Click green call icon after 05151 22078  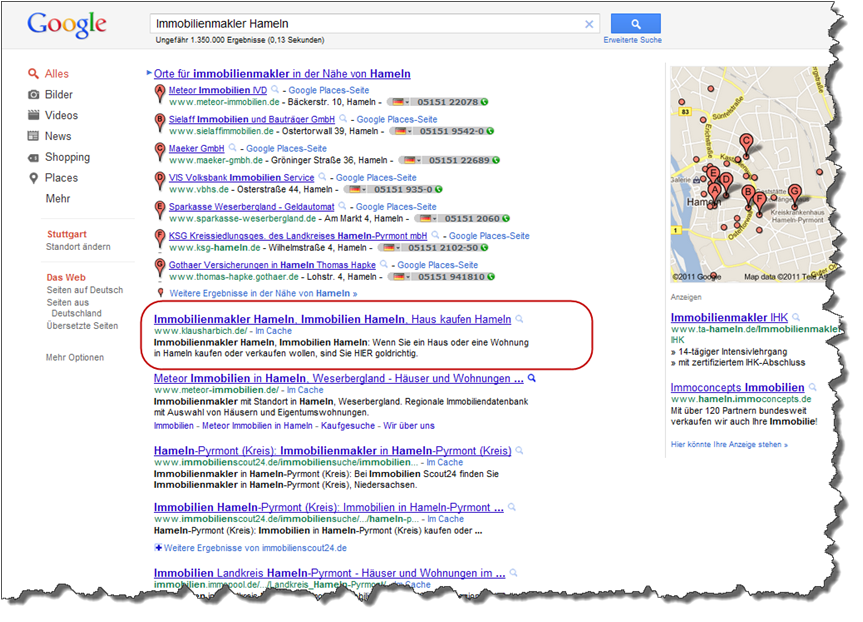pyautogui.click(x=484, y=102)
